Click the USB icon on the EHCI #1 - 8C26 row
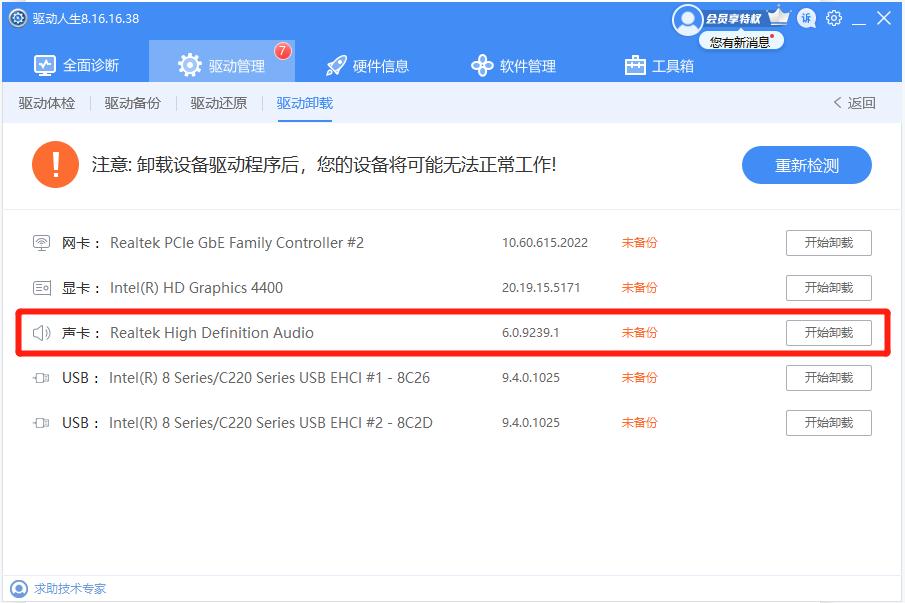Image resolution: width=905 pixels, height=603 pixels. 41,377
